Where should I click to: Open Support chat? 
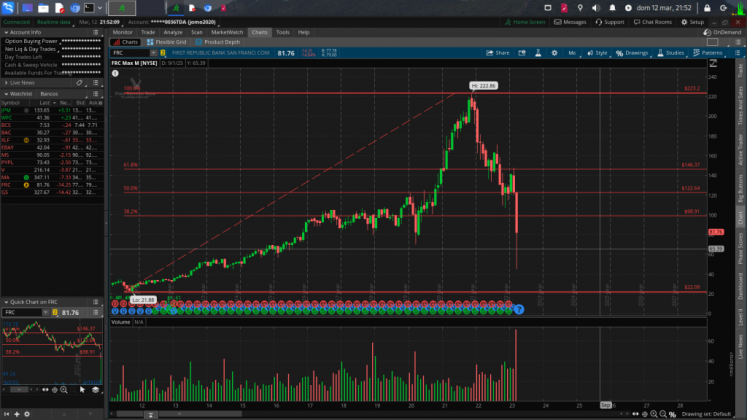(x=610, y=22)
